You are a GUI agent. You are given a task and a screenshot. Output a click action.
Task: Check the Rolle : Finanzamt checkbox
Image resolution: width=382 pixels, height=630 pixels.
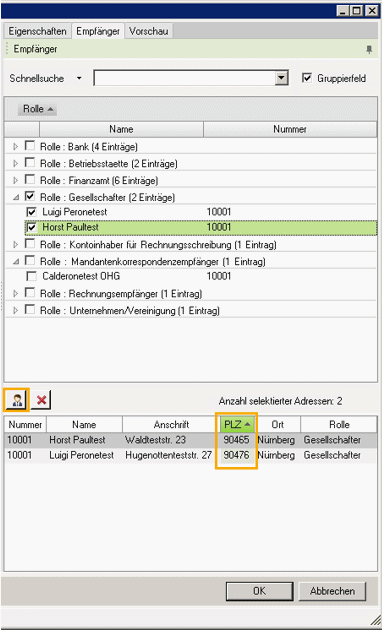(x=30, y=180)
